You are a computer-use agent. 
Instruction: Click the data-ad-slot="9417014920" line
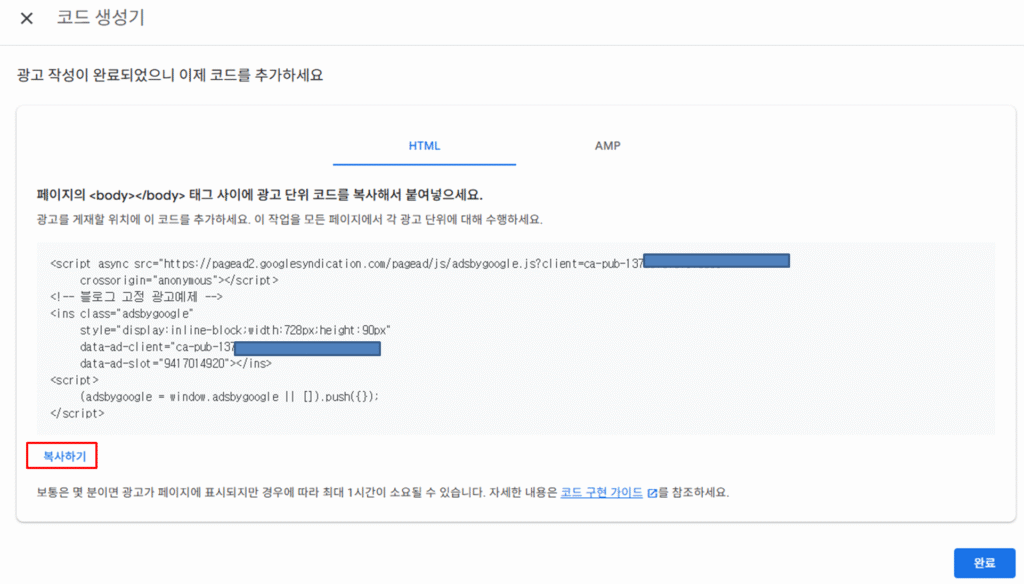(176, 363)
